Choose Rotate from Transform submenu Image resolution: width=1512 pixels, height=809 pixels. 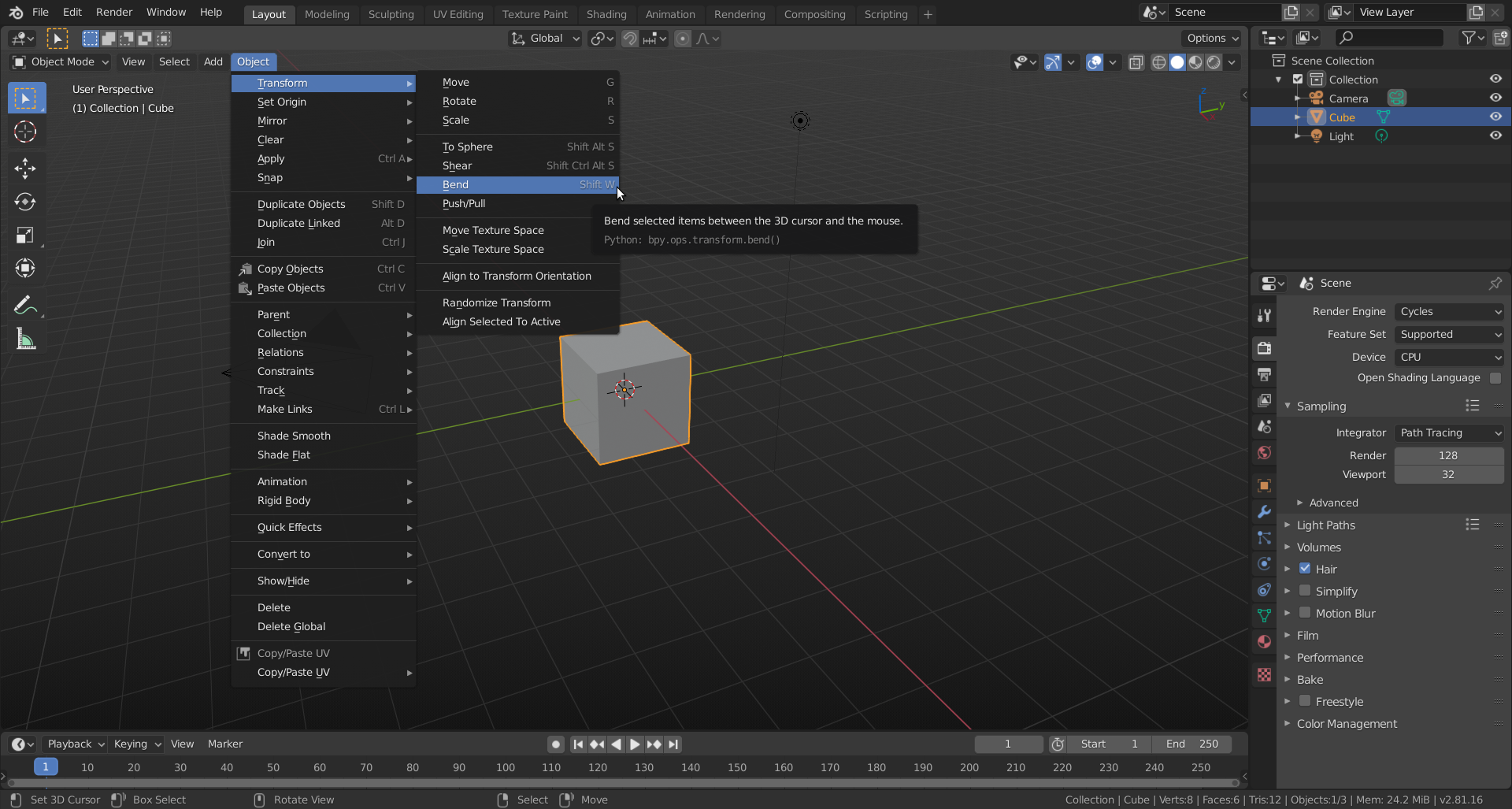pos(518,101)
